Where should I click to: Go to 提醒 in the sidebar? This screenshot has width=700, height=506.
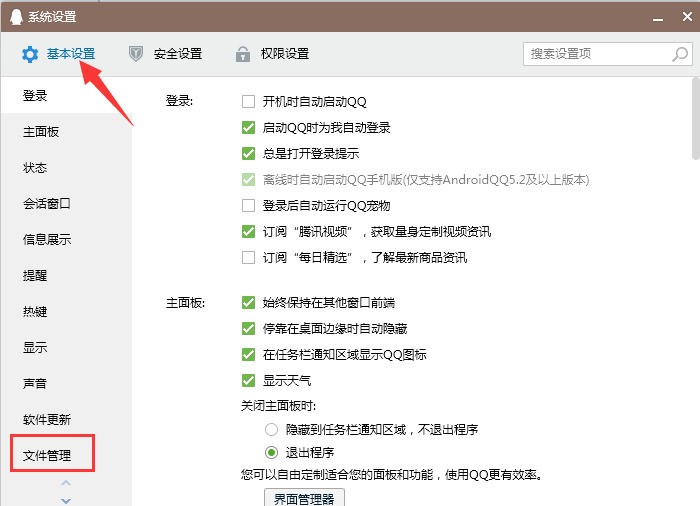coord(35,276)
